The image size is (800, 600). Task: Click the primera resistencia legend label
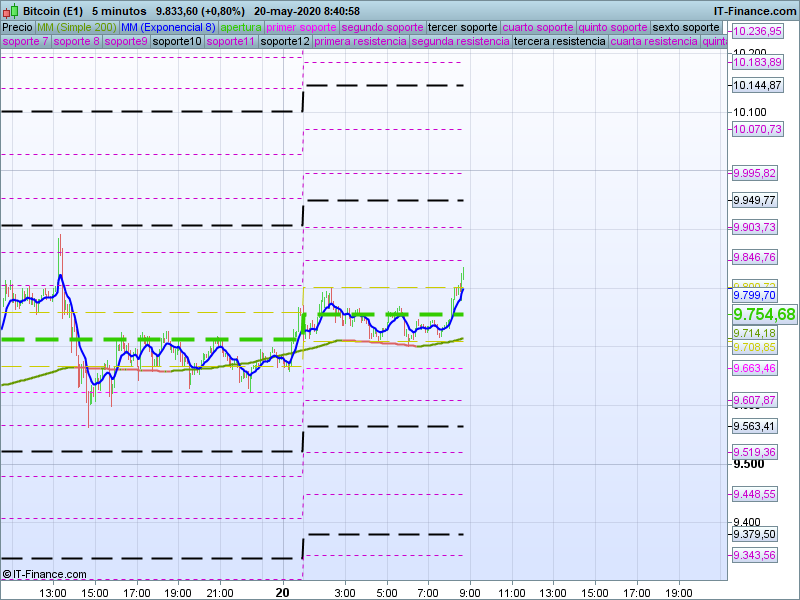[360, 42]
